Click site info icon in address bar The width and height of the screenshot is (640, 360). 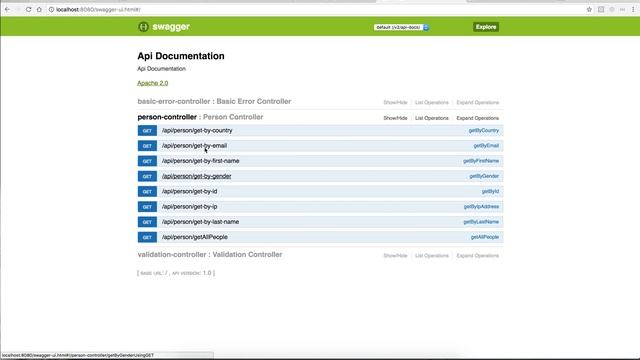[x=51, y=9]
